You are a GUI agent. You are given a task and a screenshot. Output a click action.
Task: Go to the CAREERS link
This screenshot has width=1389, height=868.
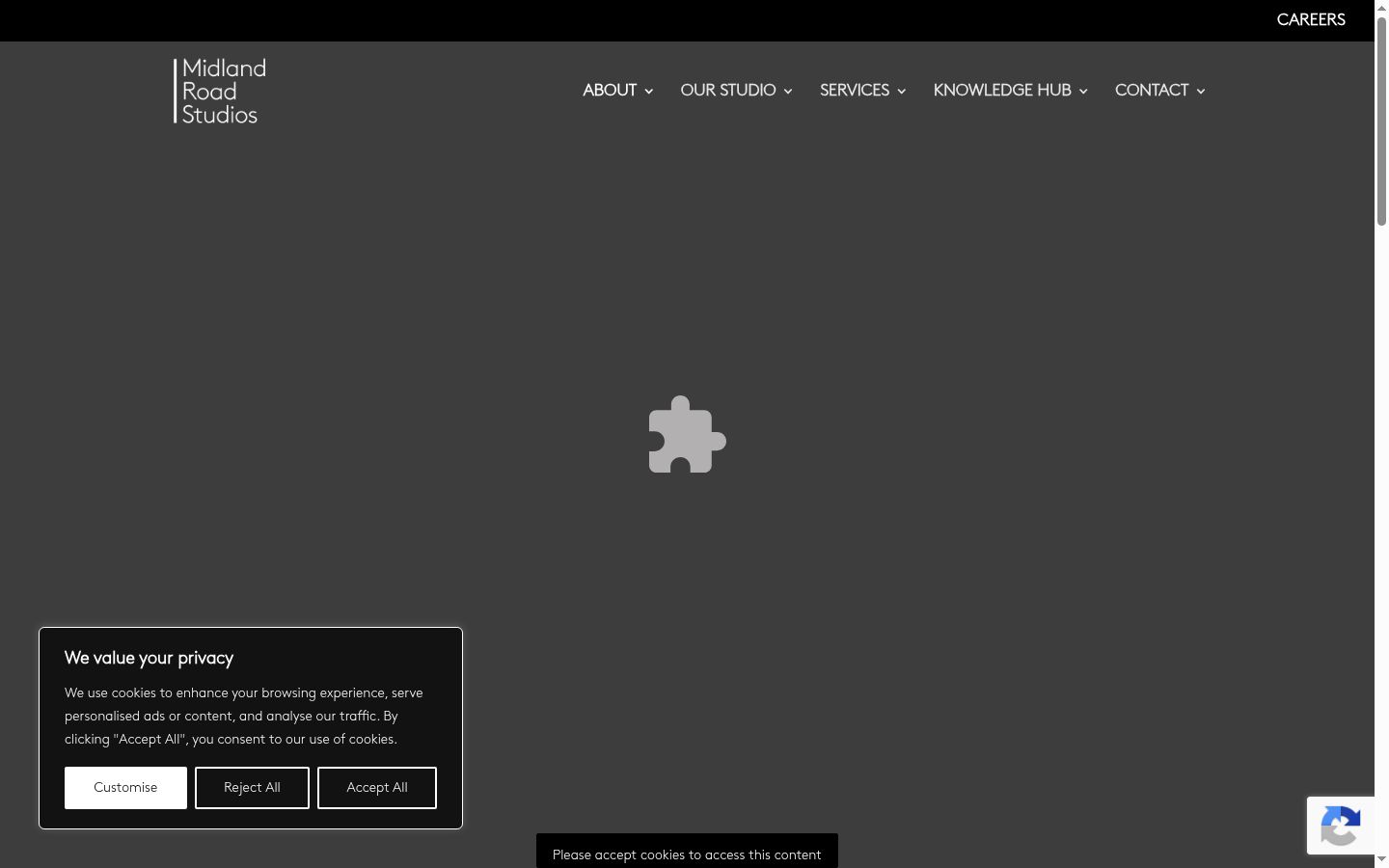pyautogui.click(x=1311, y=20)
